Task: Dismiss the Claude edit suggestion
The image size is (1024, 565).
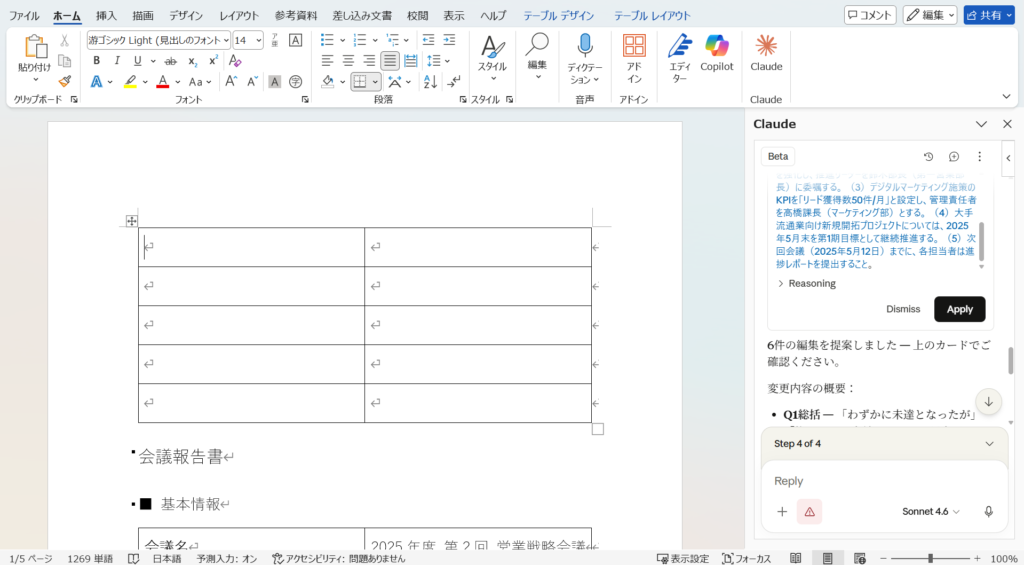Action: (x=902, y=309)
